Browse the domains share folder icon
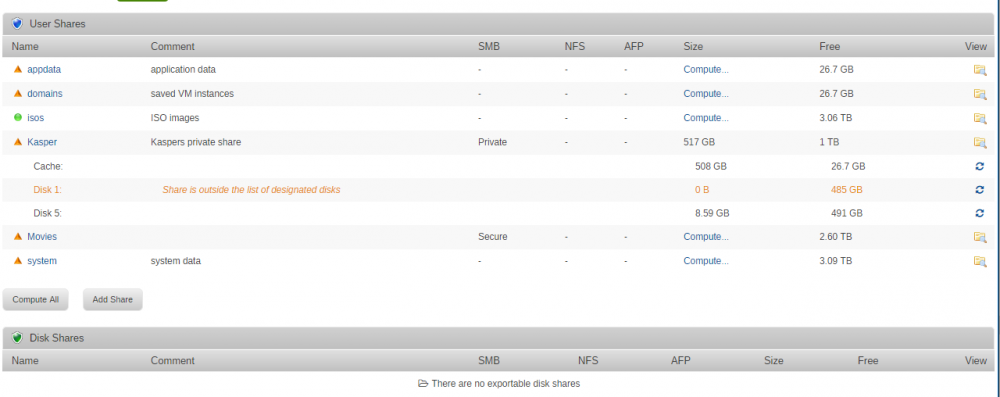 point(980,94)
